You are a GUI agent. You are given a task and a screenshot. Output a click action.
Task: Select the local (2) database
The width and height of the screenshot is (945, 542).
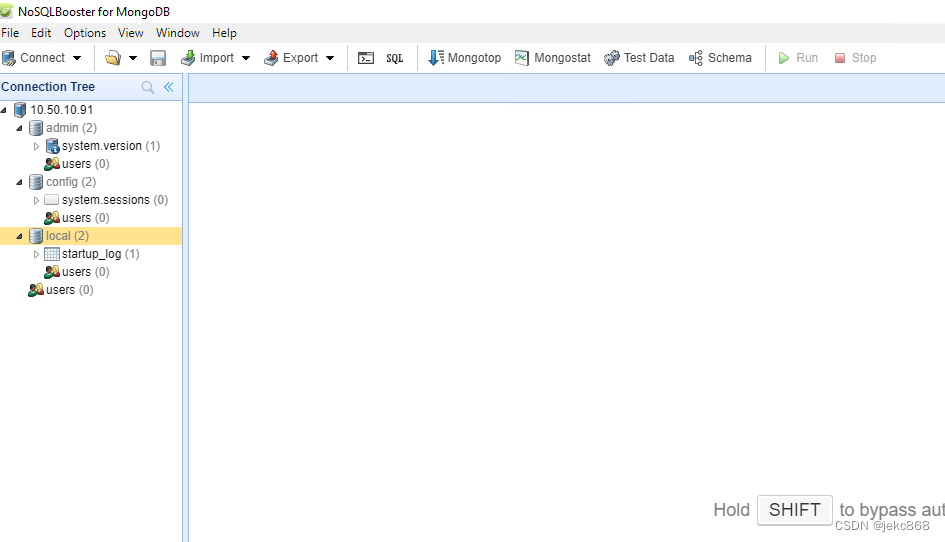tap(91, 236)
